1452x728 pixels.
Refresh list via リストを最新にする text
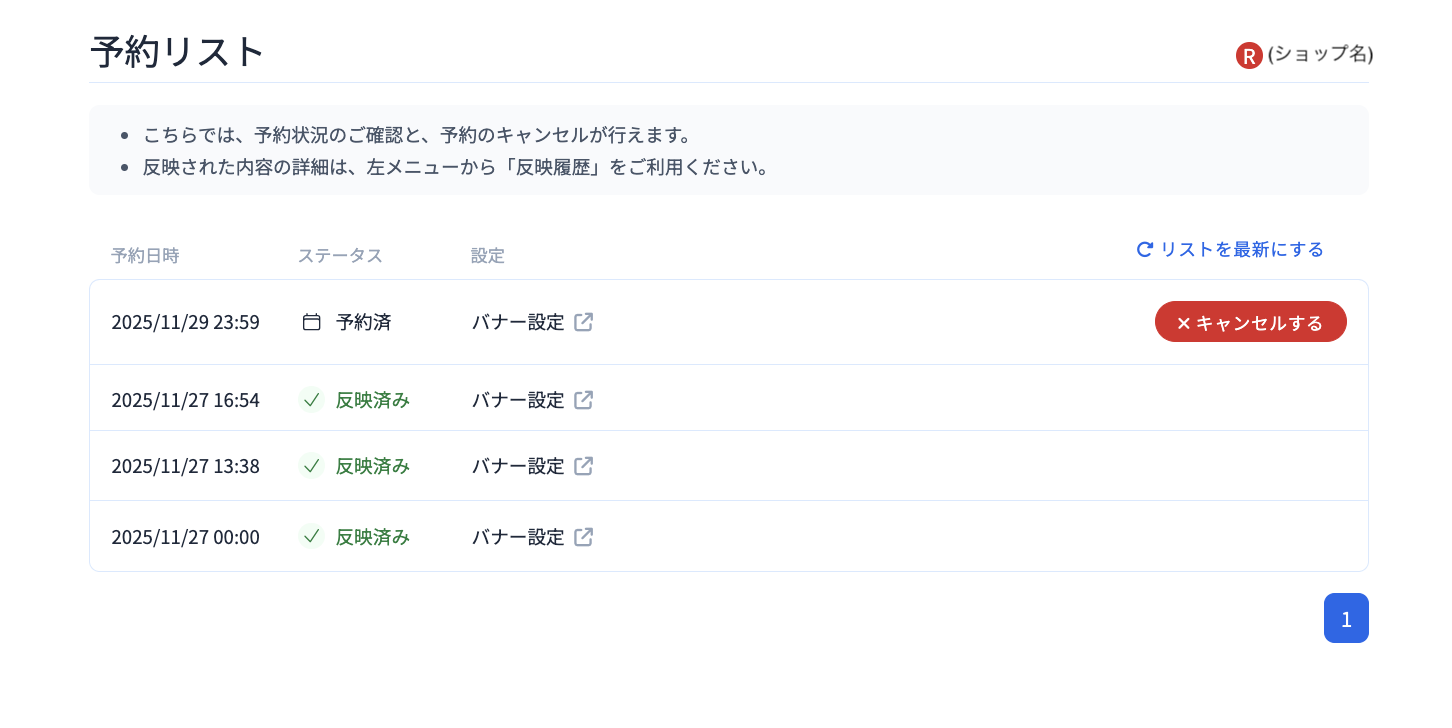[x=1241, y=249]
